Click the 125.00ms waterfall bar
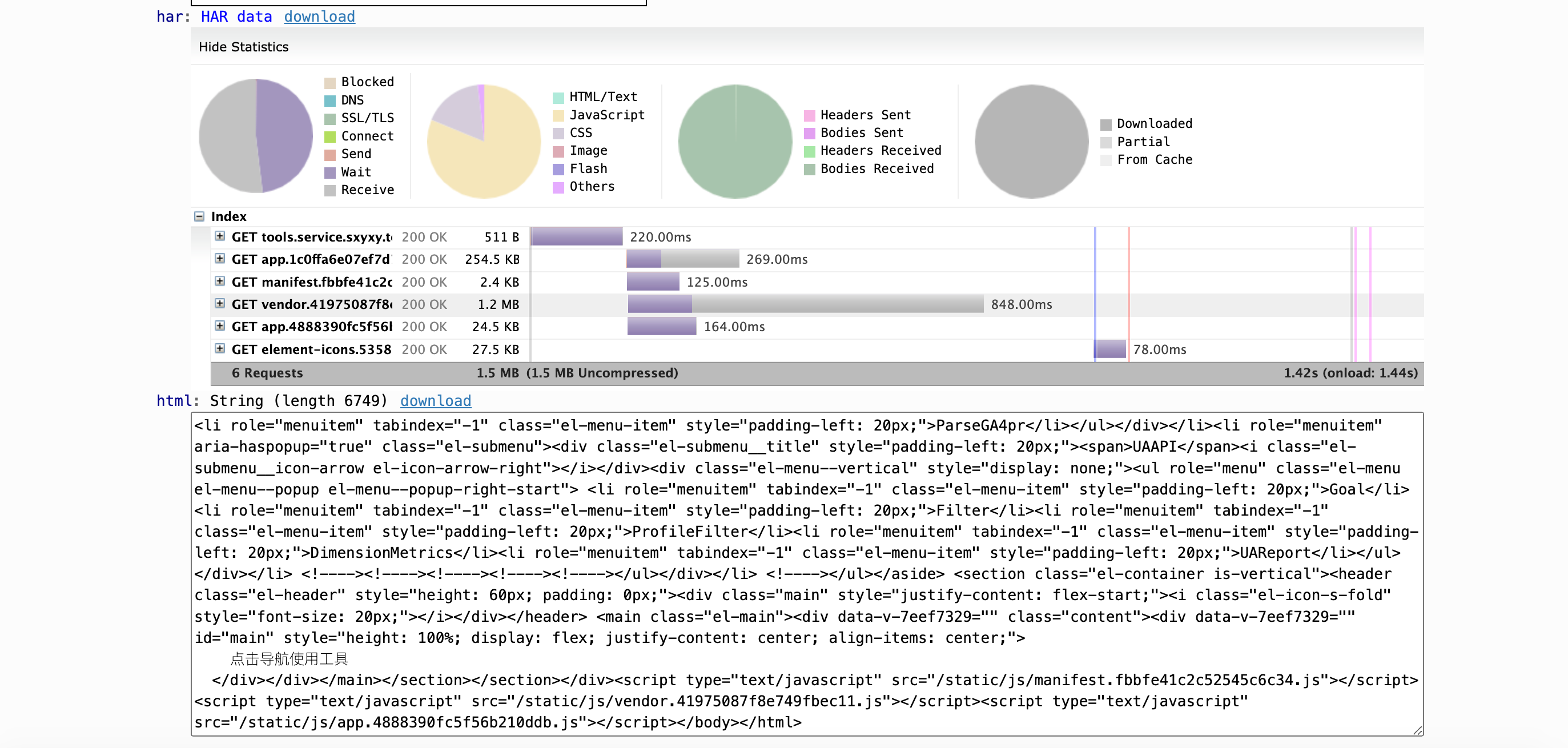 653,281
